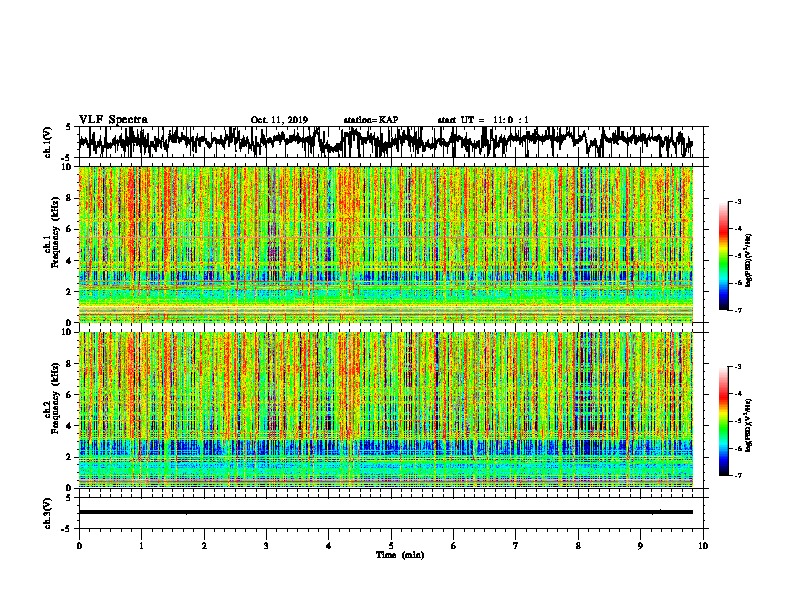Click the "-3" label on ch.1 colorbar

[x=737, y=201]
